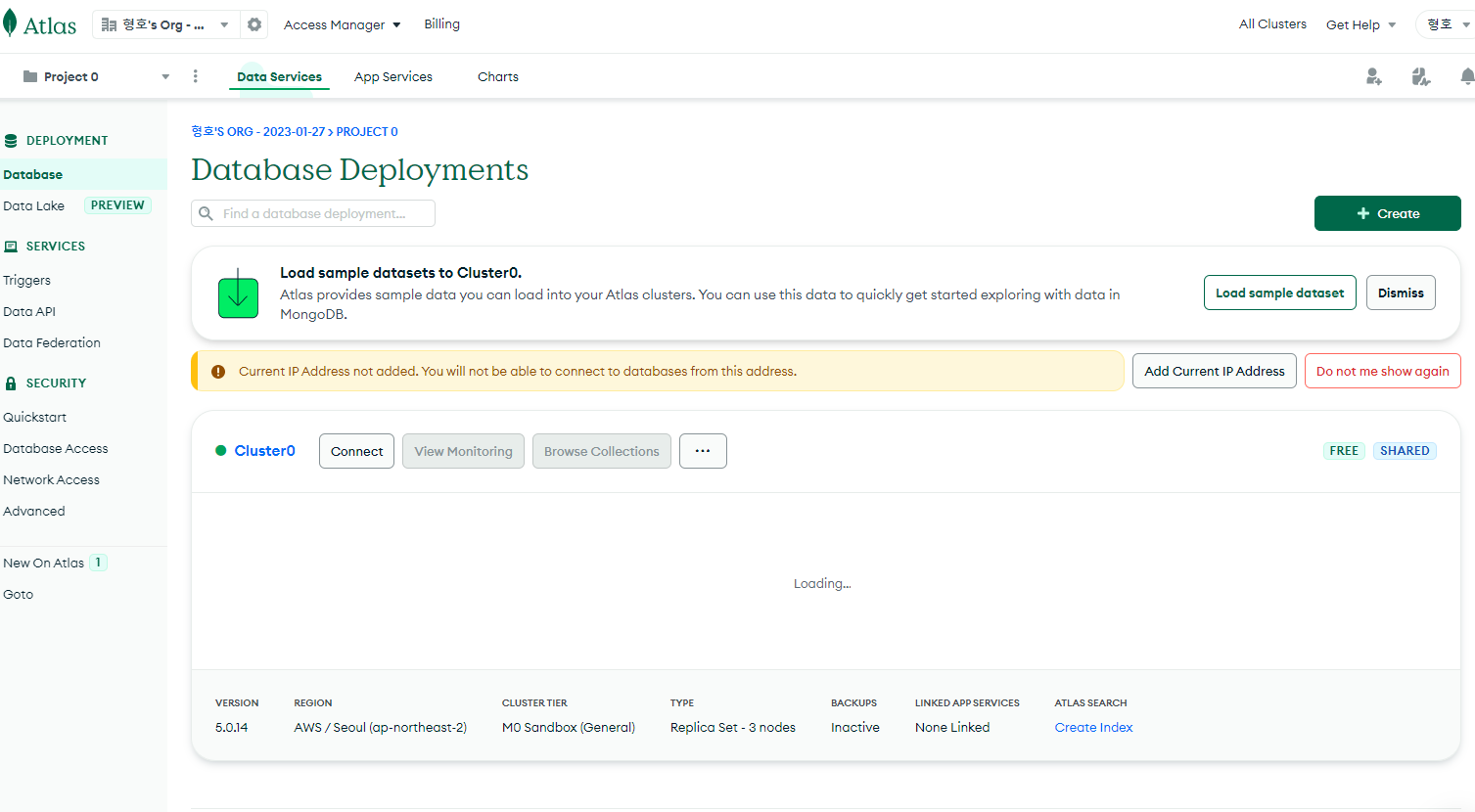Viewport: 1475px width, 812px height.
Task: Click the AWS / Seoul region value
Action: coord(380,727)
